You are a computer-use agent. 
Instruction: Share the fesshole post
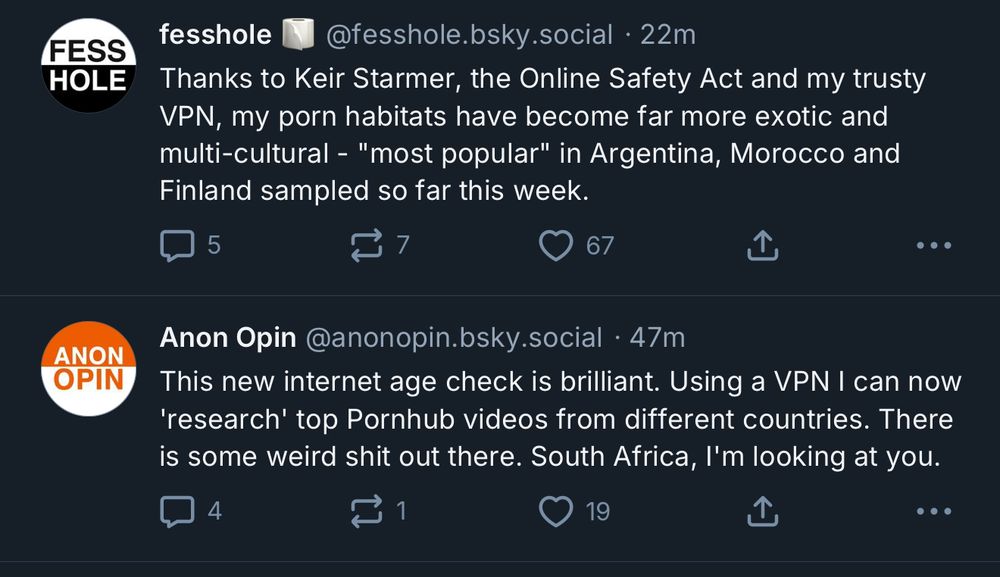[x=763, y=245]
